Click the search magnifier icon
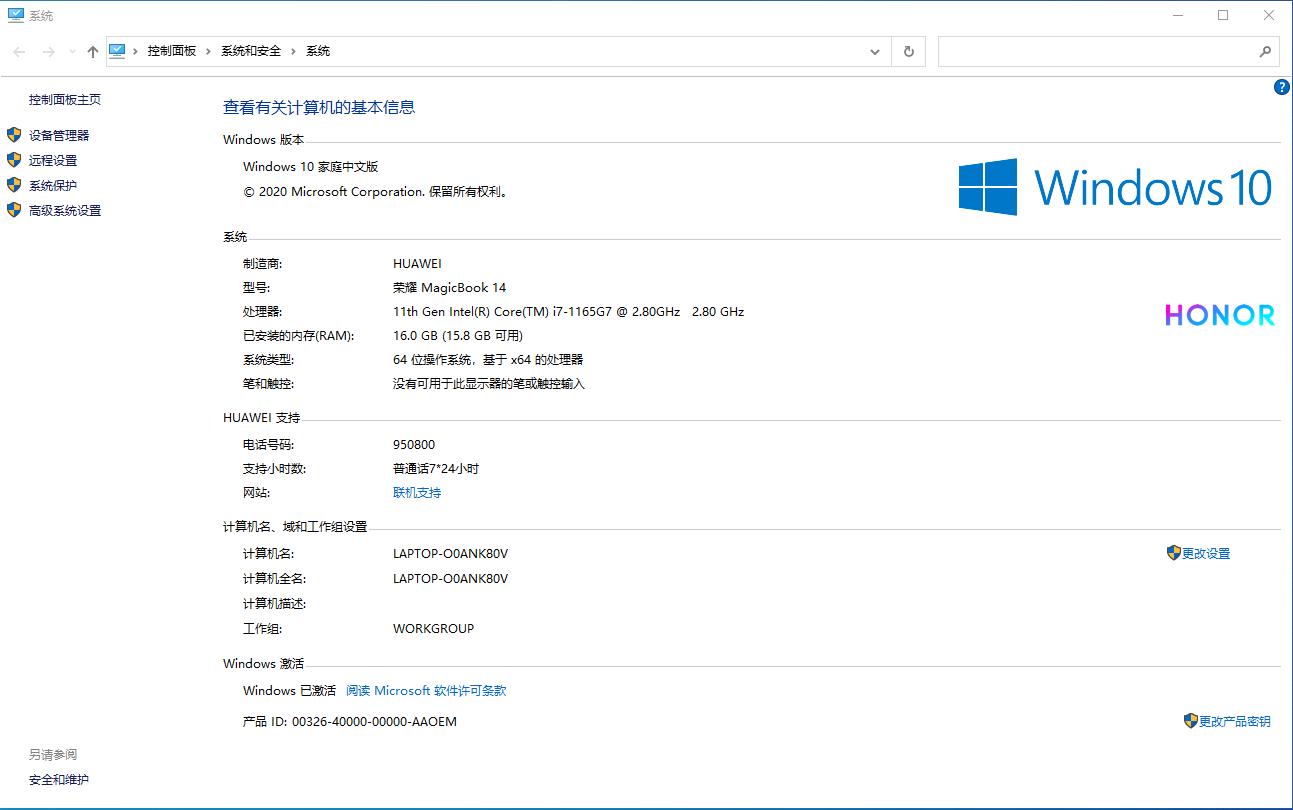This screenshot has height=810, width=1293. click(x=1264, y=51)
